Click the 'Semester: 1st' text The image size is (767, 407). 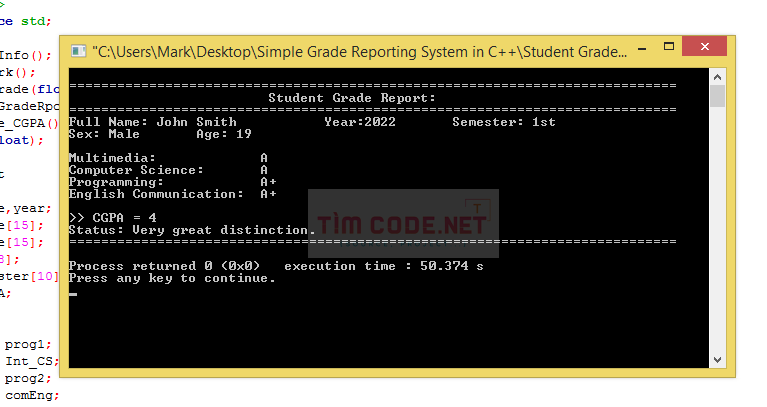click(x=504, y=122)
